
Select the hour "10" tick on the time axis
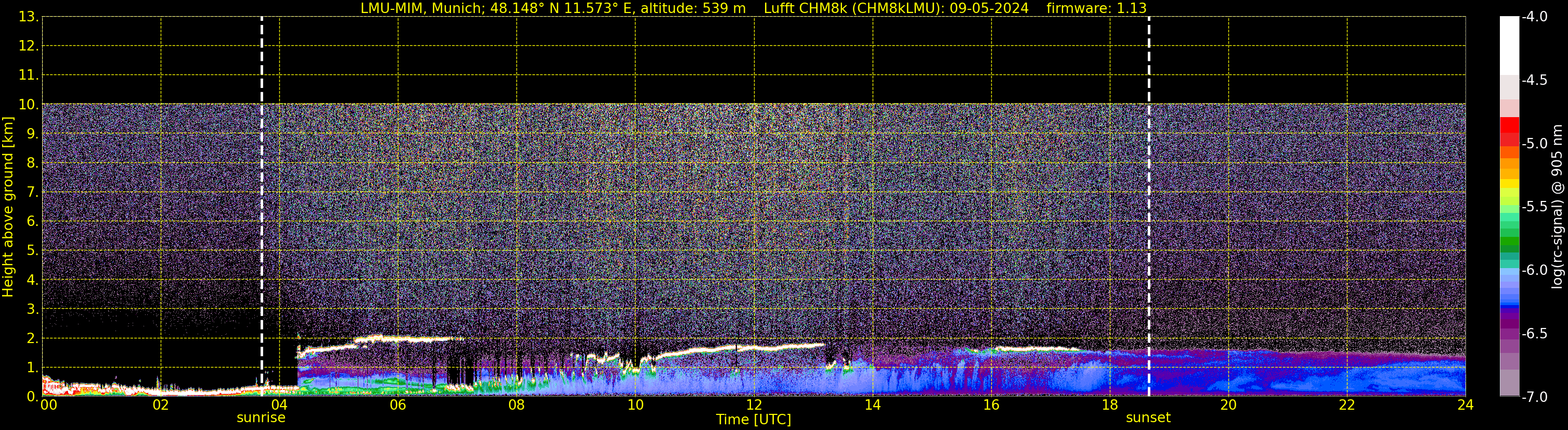point(636,405)
